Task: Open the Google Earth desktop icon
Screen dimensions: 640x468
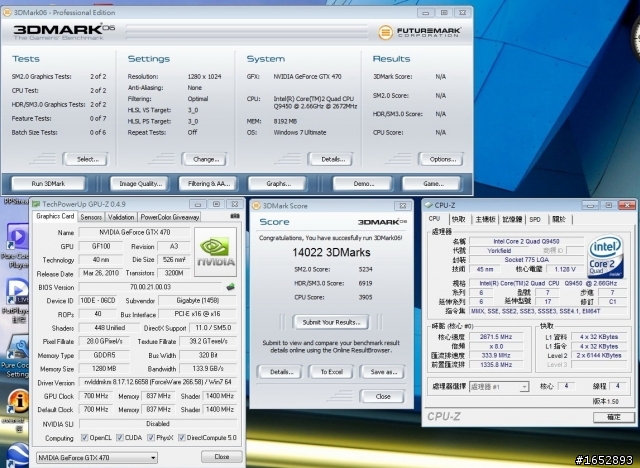Action: point(18,455)
